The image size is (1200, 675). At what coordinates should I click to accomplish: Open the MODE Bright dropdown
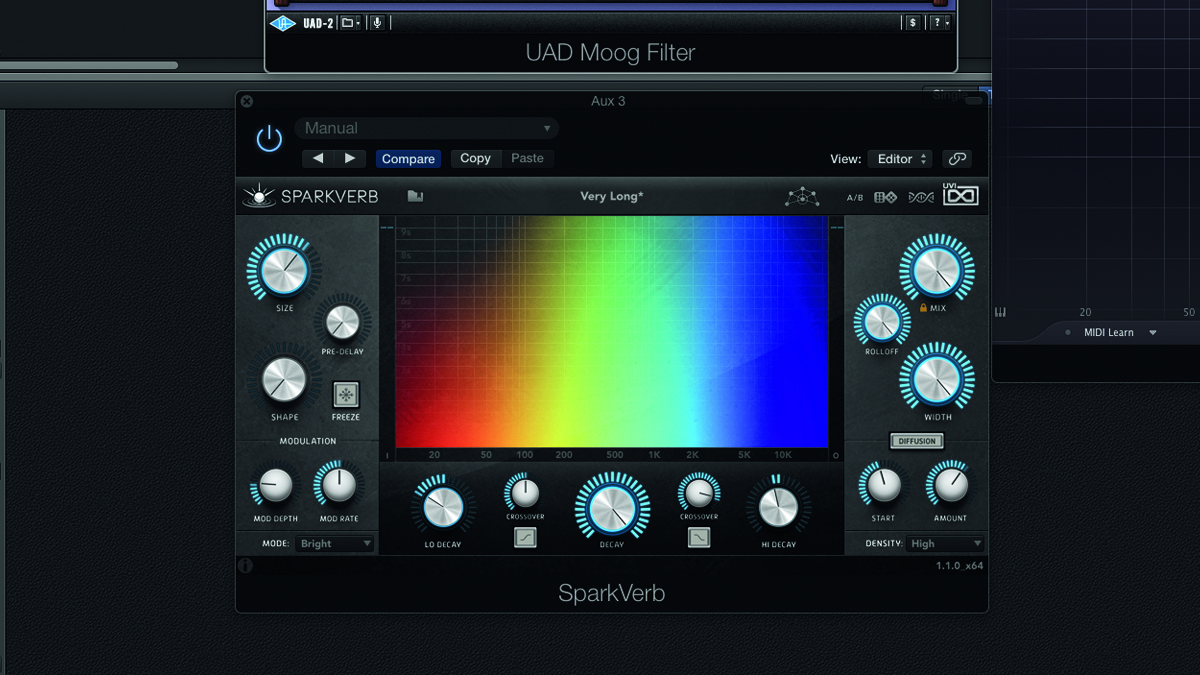335,543
